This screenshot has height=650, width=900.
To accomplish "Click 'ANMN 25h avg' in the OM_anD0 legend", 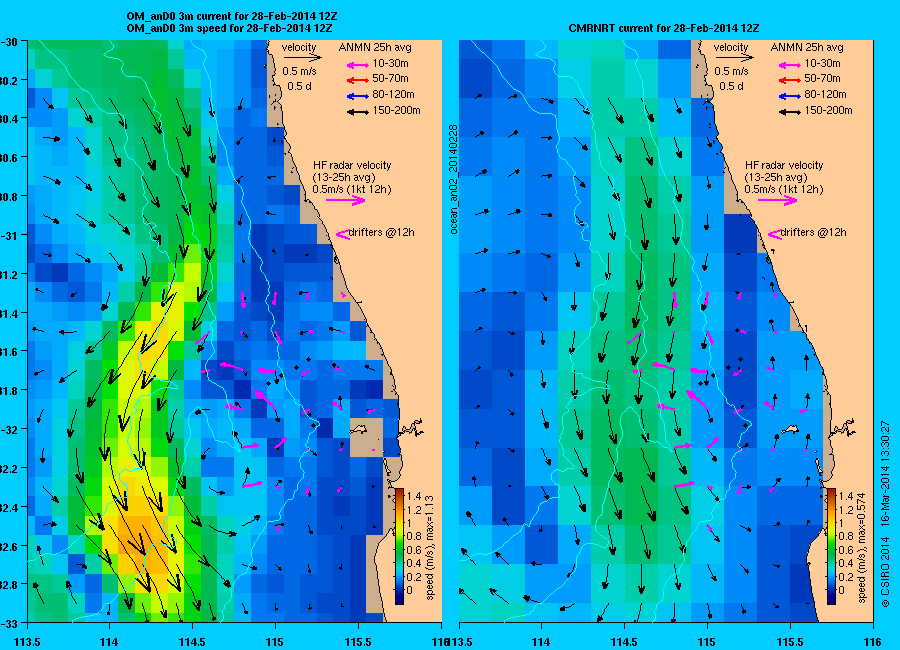I will [375, 47].
